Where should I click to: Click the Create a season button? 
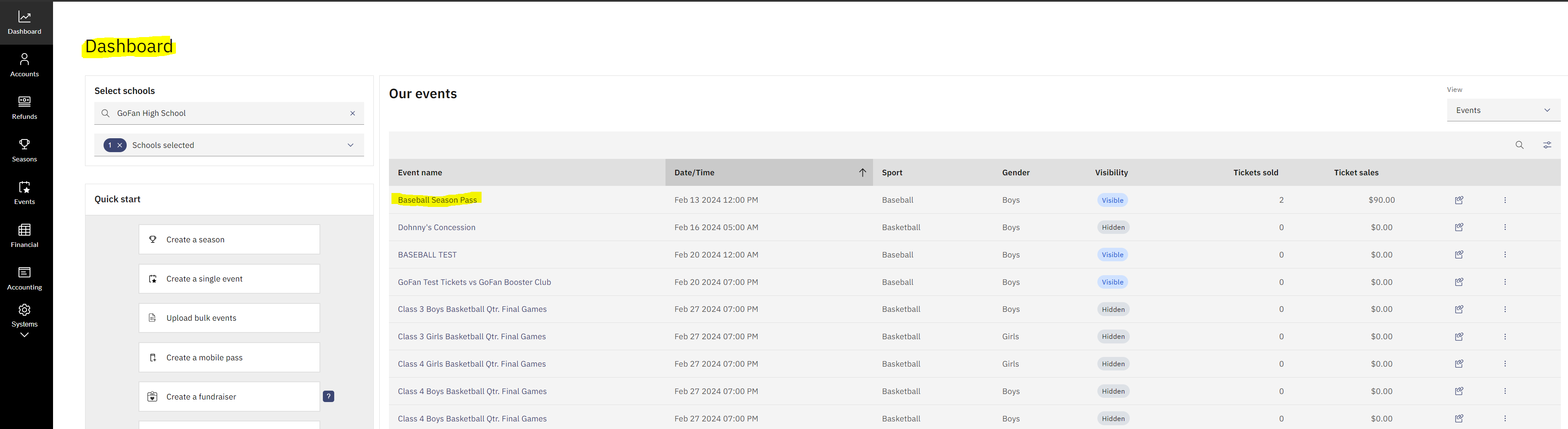pyautogui.click(x=229, y=239)
